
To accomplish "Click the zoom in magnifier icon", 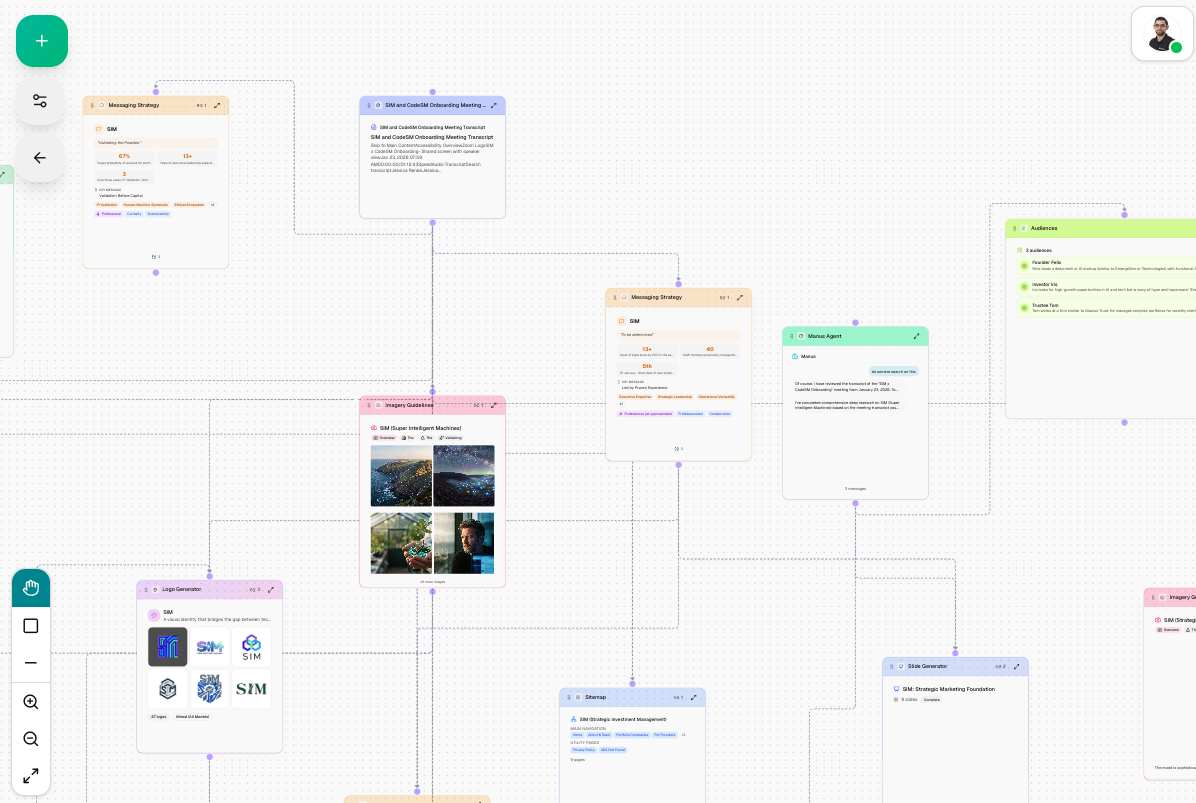I will coord(31,702).
